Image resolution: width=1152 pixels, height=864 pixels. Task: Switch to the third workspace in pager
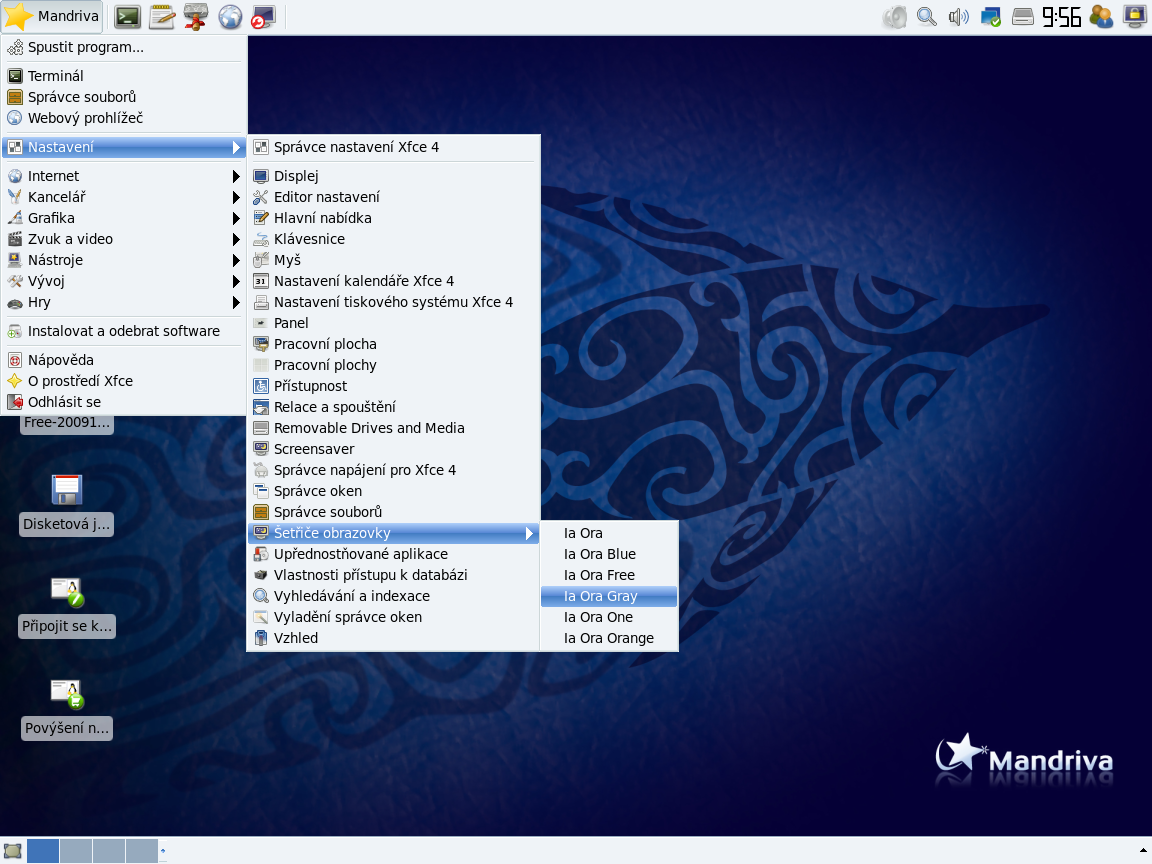(109, 851)
